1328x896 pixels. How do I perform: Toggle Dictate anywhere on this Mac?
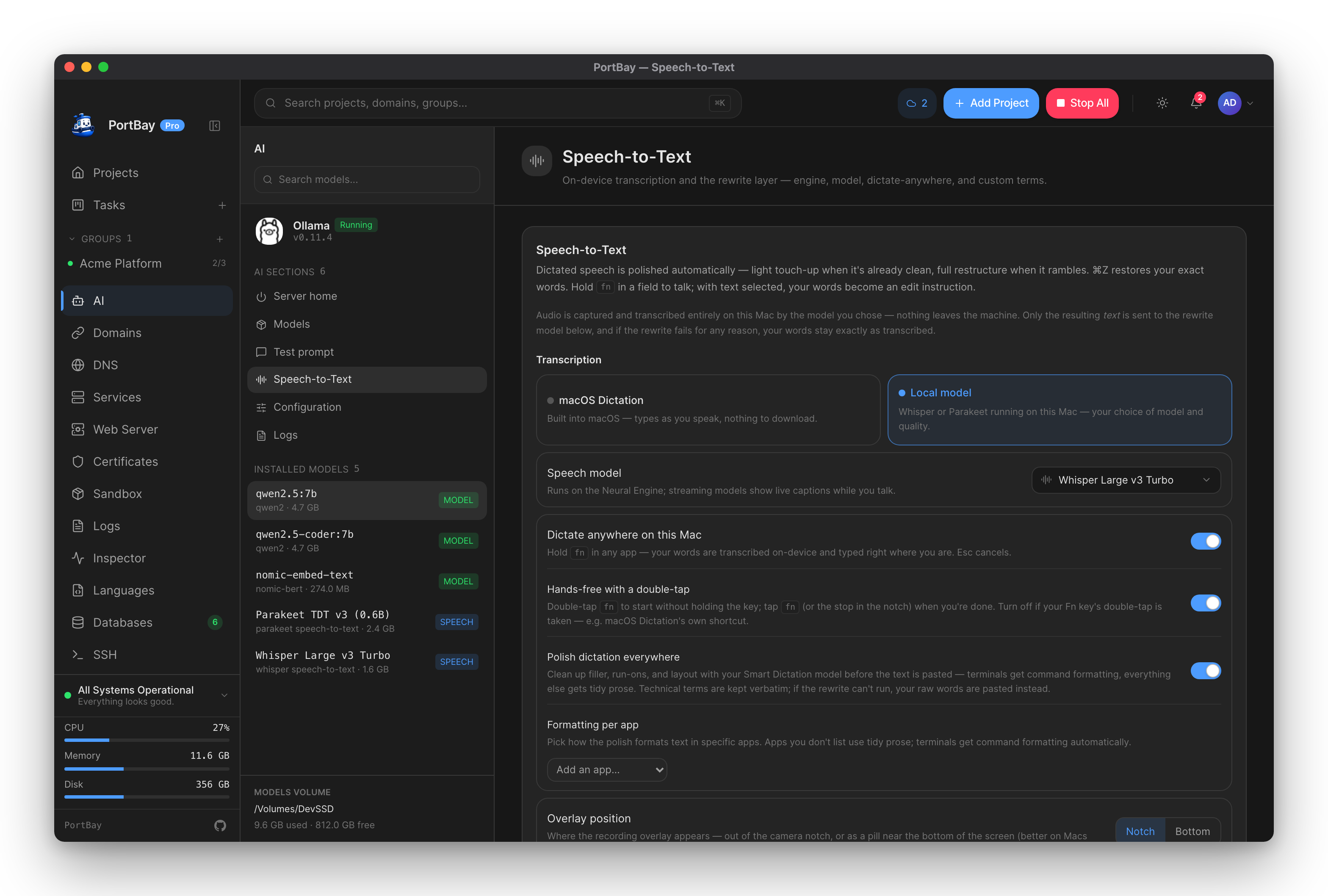coord(1206,541)
